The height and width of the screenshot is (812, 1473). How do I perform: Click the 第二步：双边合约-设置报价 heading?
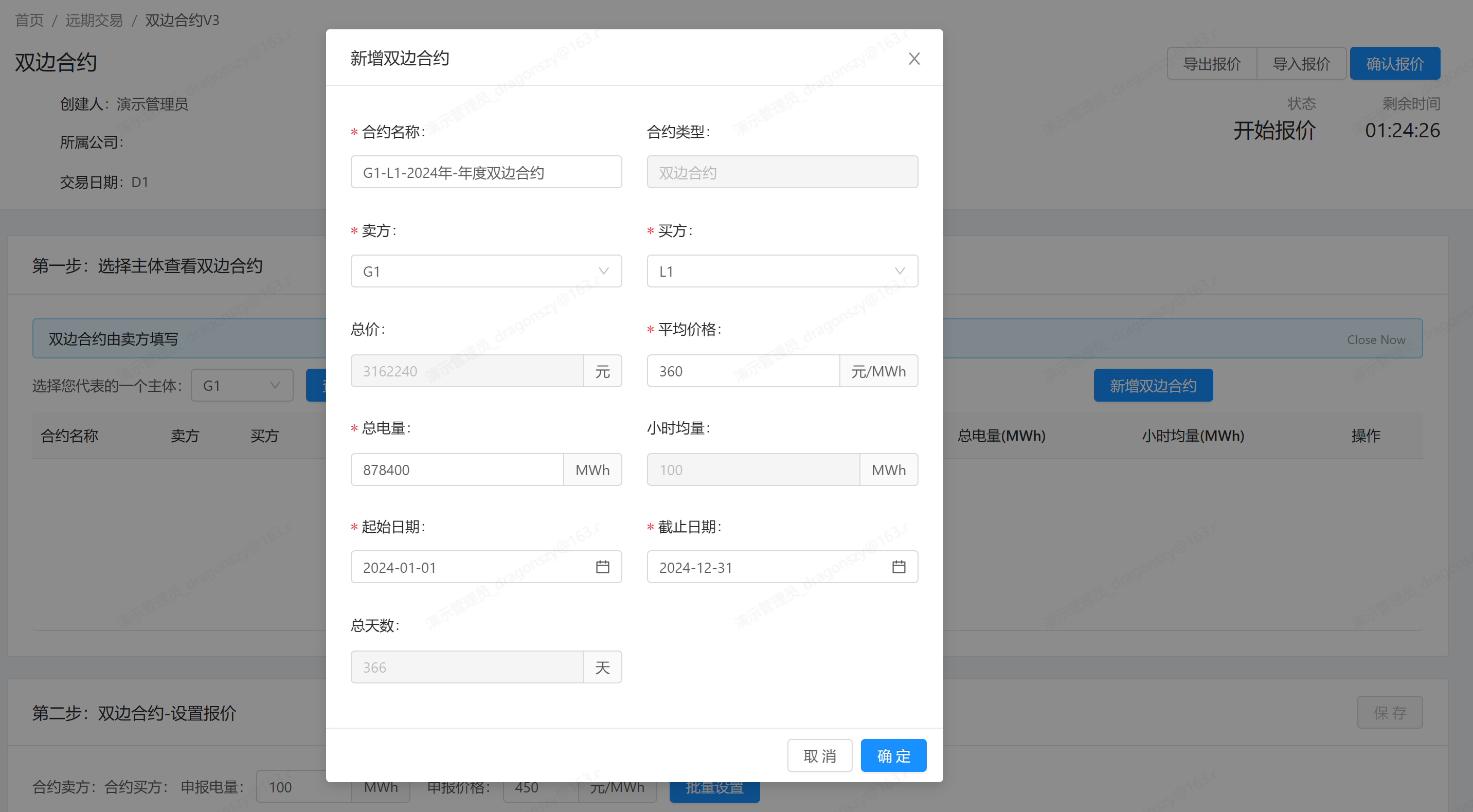point(134,713)
